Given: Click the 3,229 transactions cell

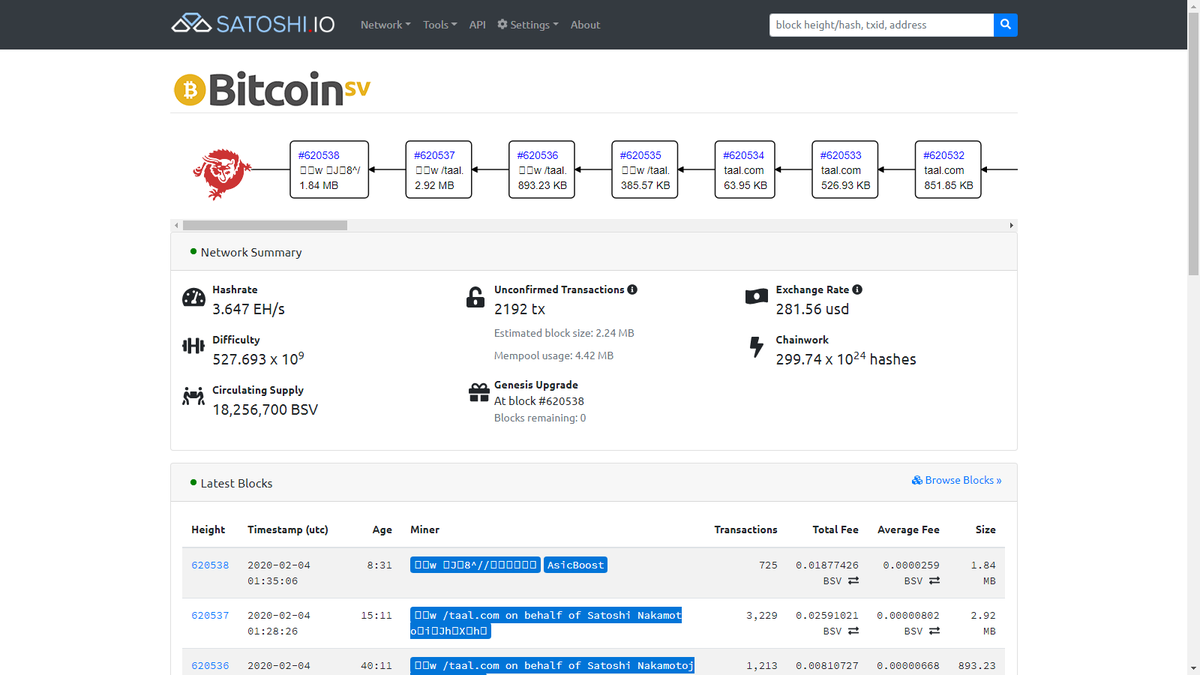Looking at the screenshot, I should click(761, 615).
